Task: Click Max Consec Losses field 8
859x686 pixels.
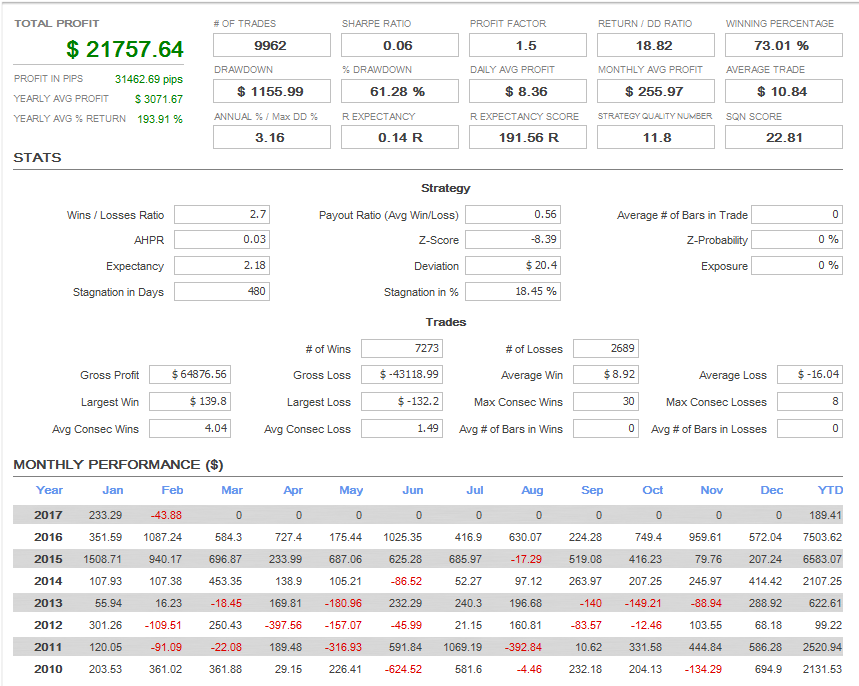Action: tap(810, 402)
